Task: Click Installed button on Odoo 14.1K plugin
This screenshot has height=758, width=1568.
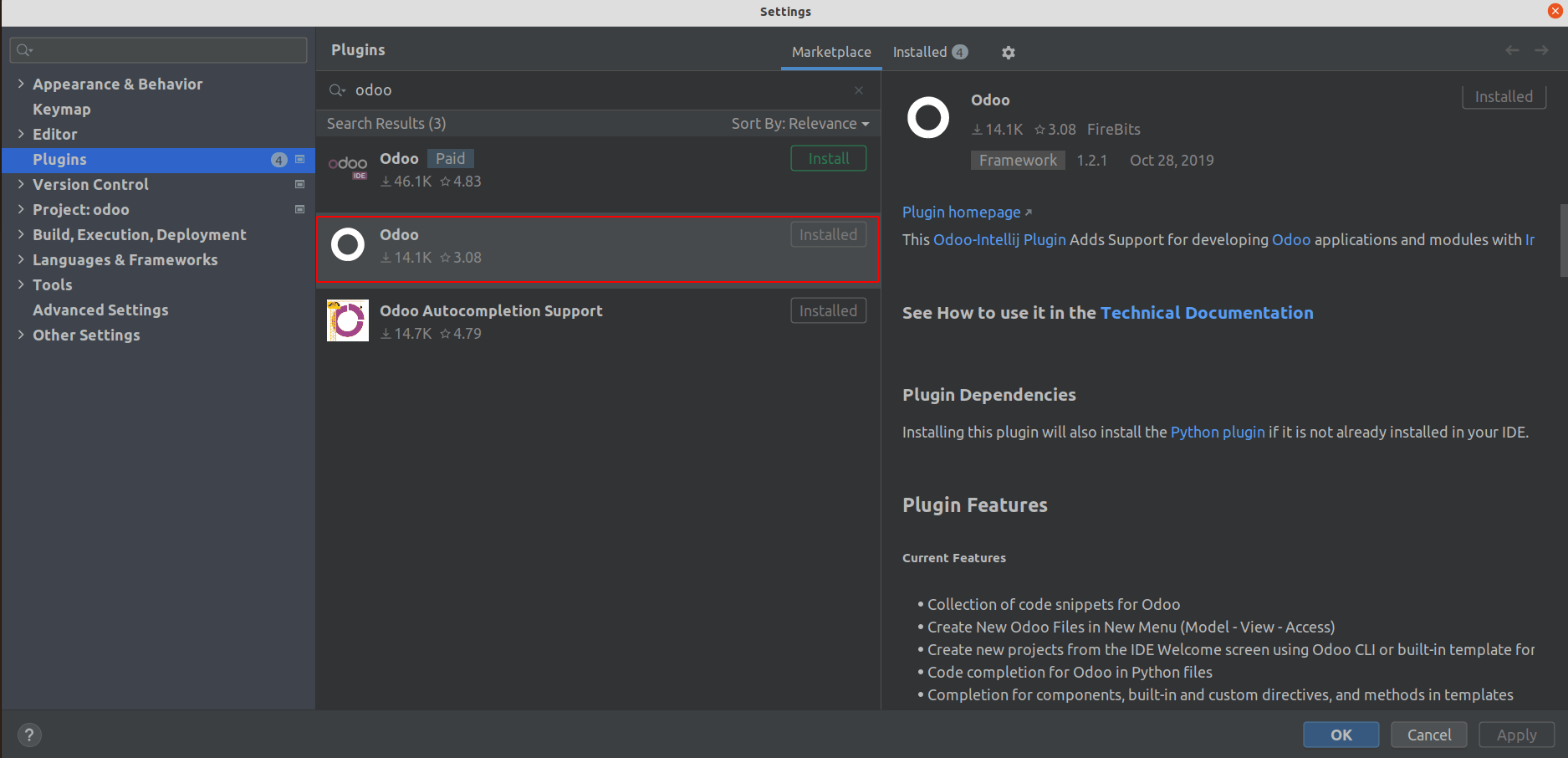Action: 829,235
